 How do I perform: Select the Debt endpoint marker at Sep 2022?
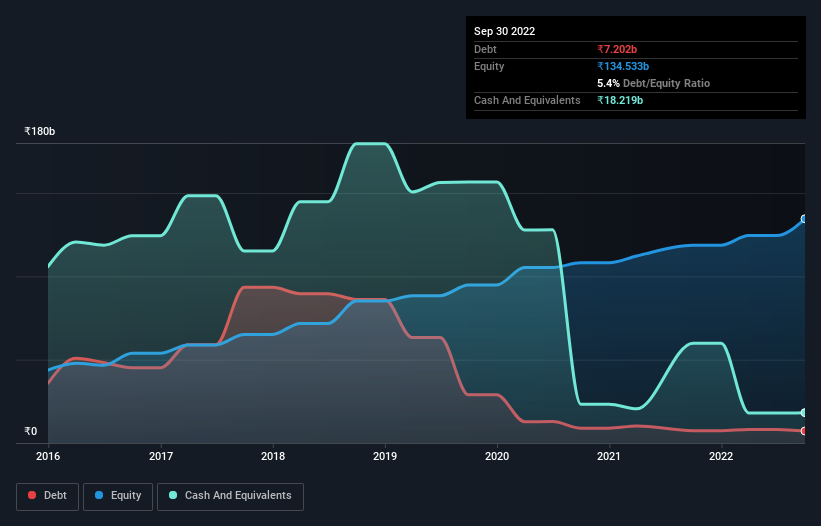tap(804, 431)
